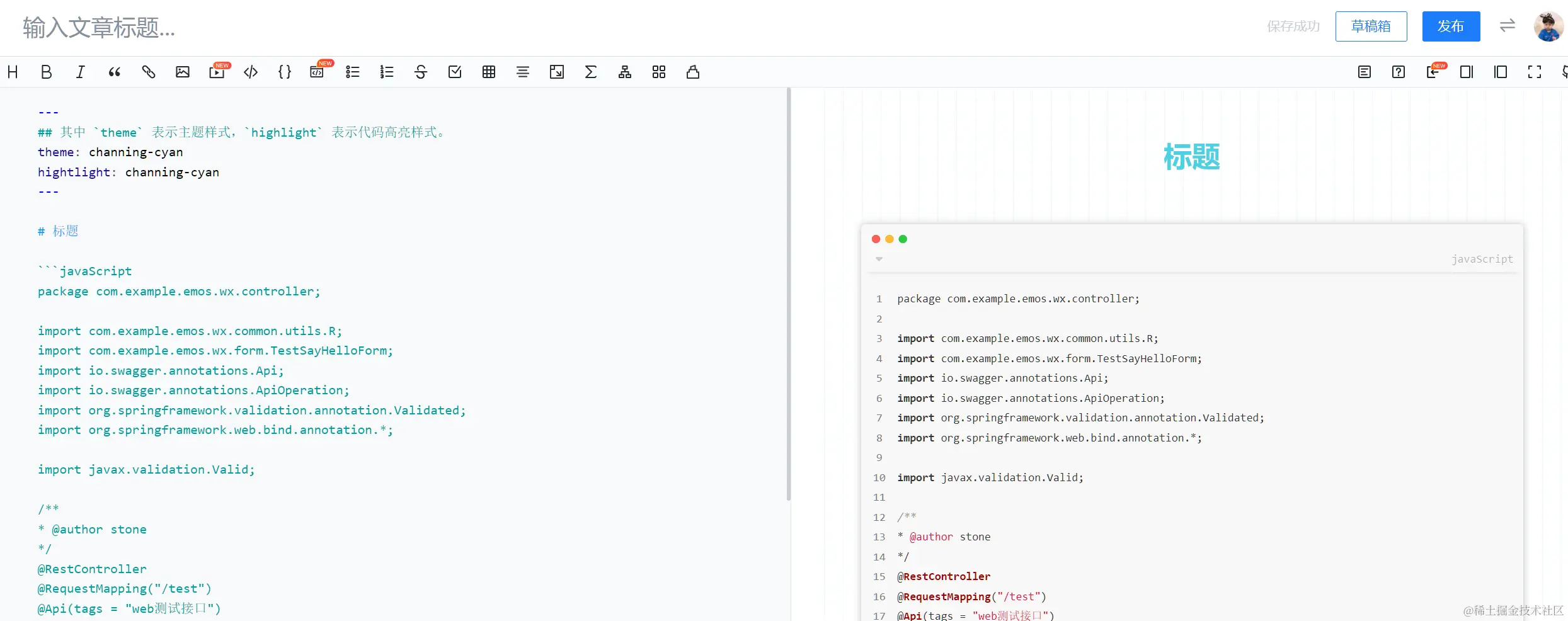
Task: Insert an unordered bullet list
Action: [352, 72]
